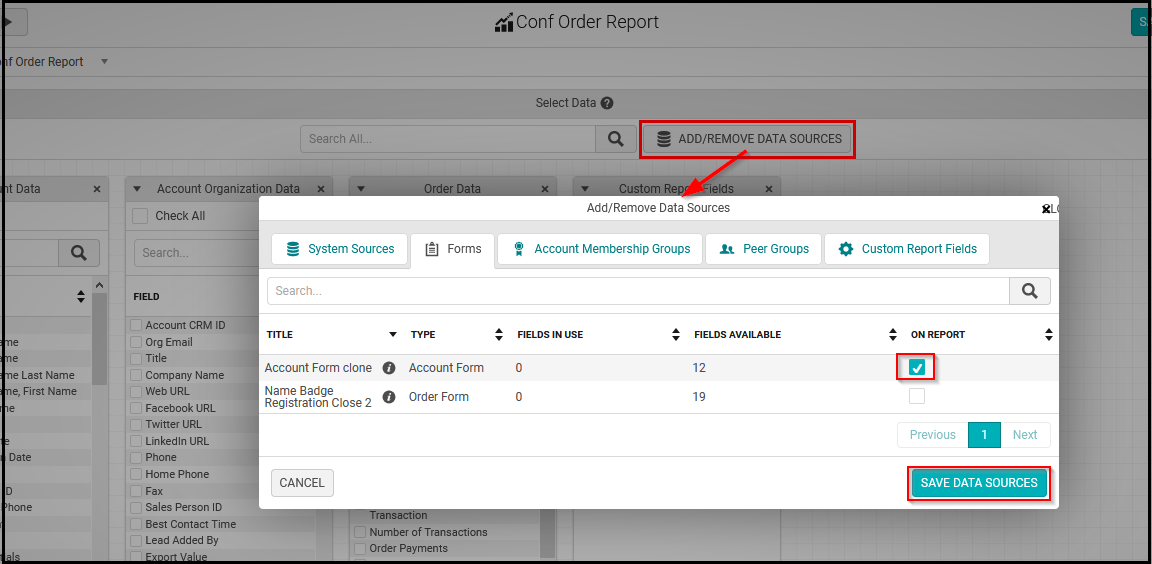Sort by On Report column

pos(1049,335)
